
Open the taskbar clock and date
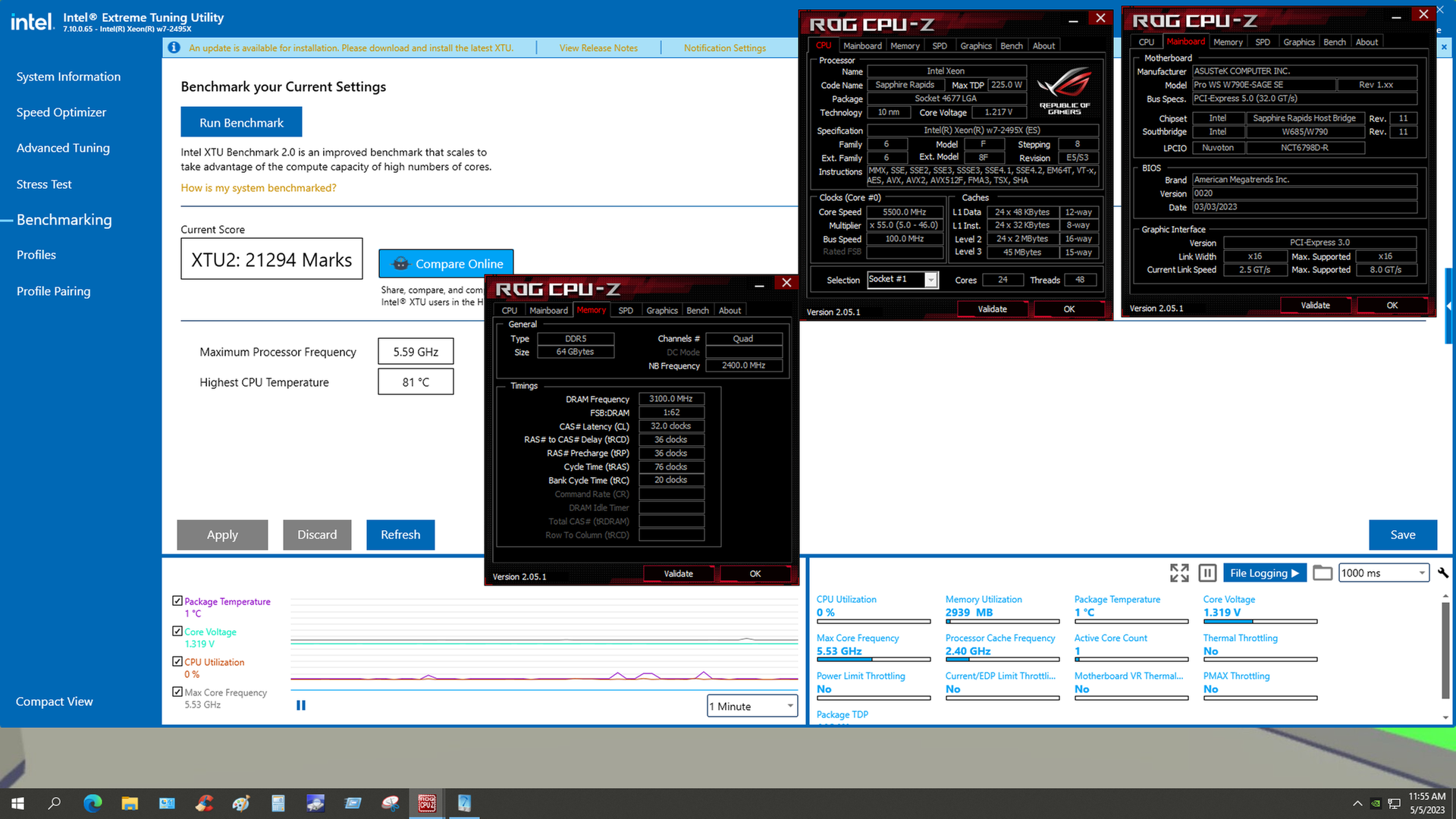pos(1426,803)
